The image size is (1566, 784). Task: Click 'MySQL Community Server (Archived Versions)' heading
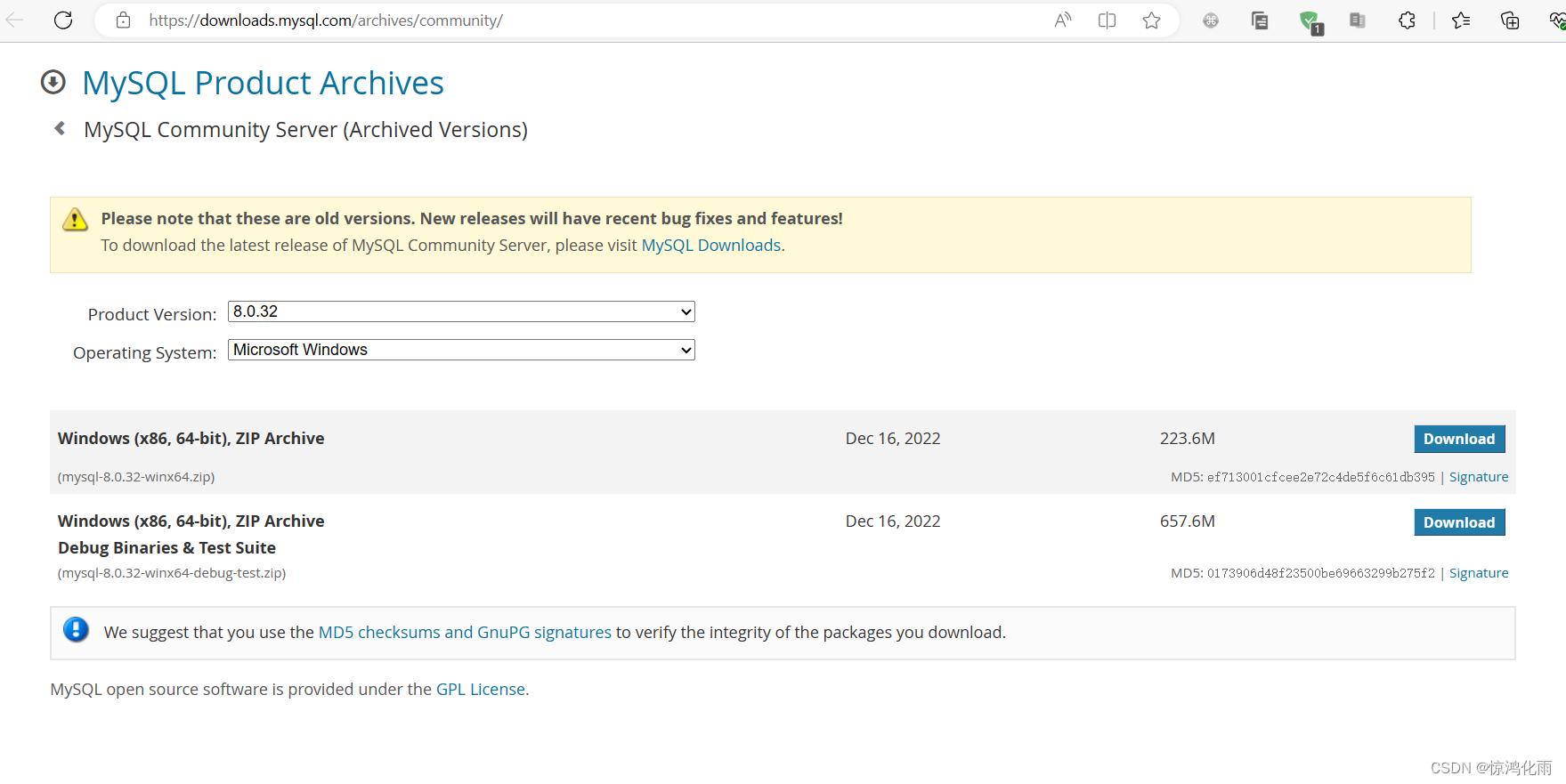coord(305,130)
